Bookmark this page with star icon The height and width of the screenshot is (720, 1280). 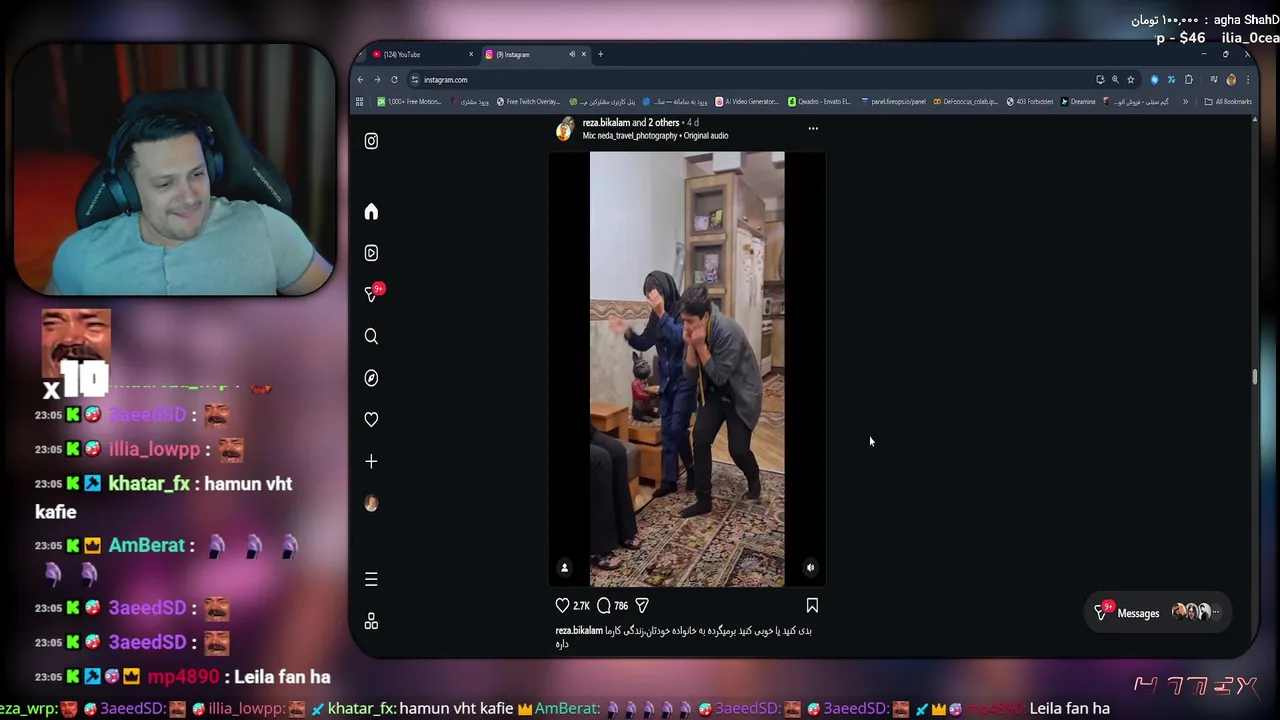[1131, 80]
